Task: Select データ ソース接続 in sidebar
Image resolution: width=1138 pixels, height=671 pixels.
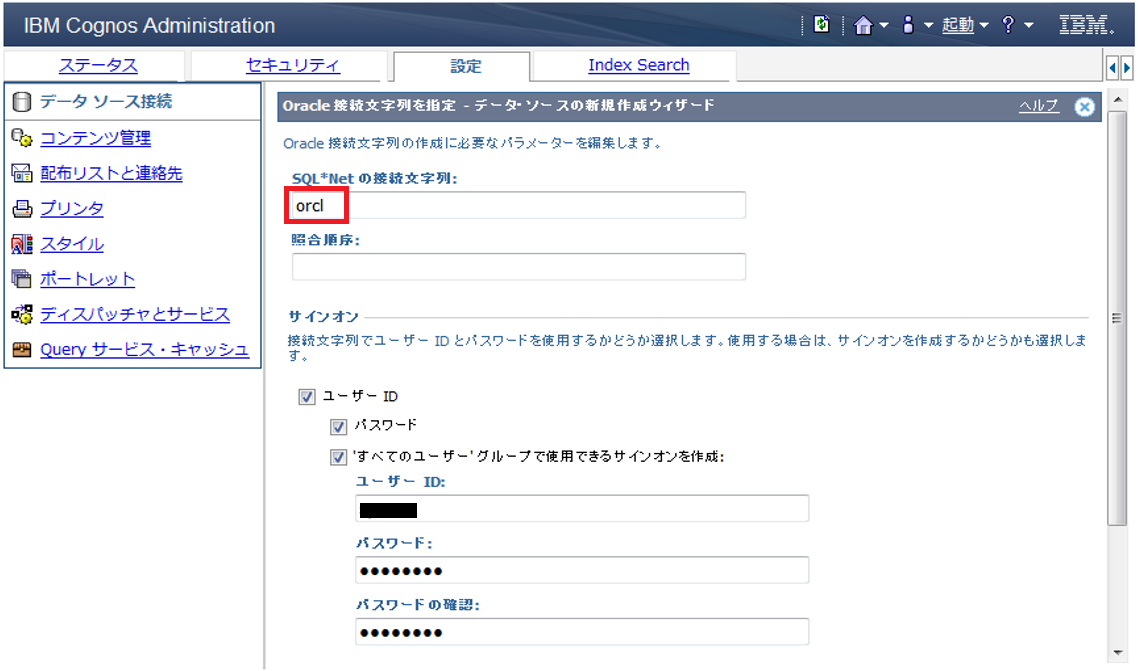Action: tap(106, 102)
